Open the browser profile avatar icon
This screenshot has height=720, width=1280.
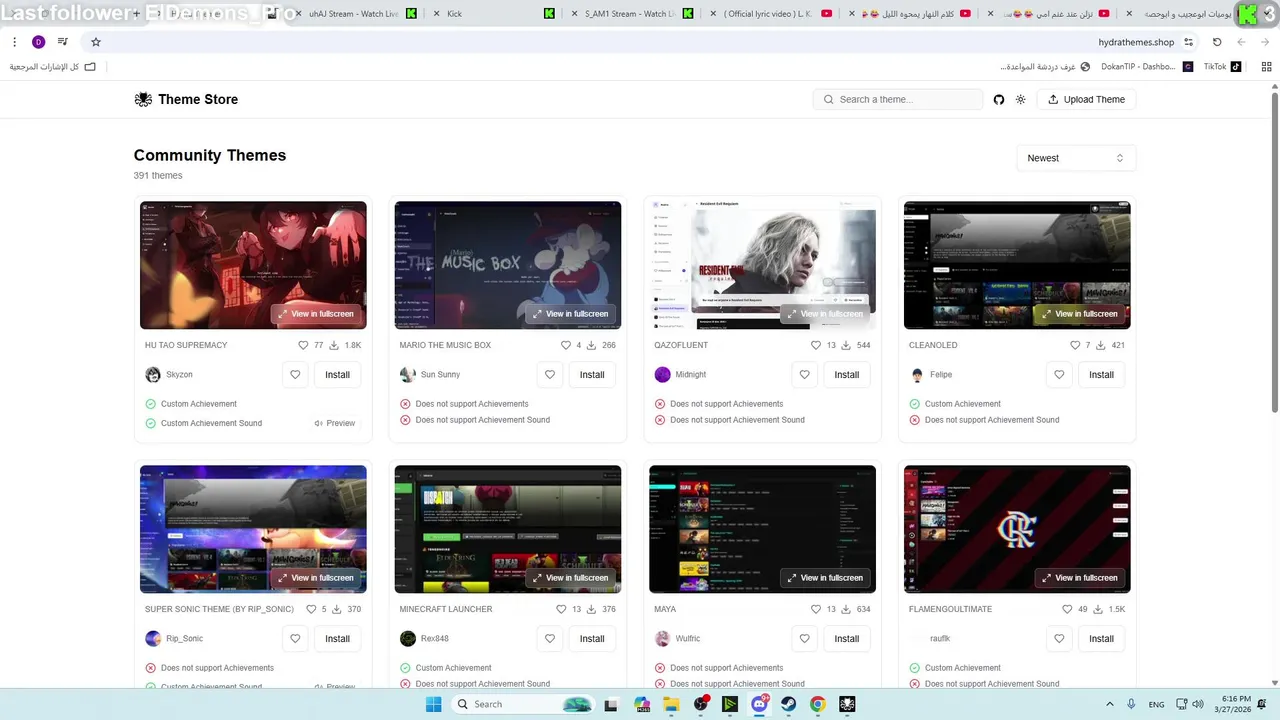(38, 42)
